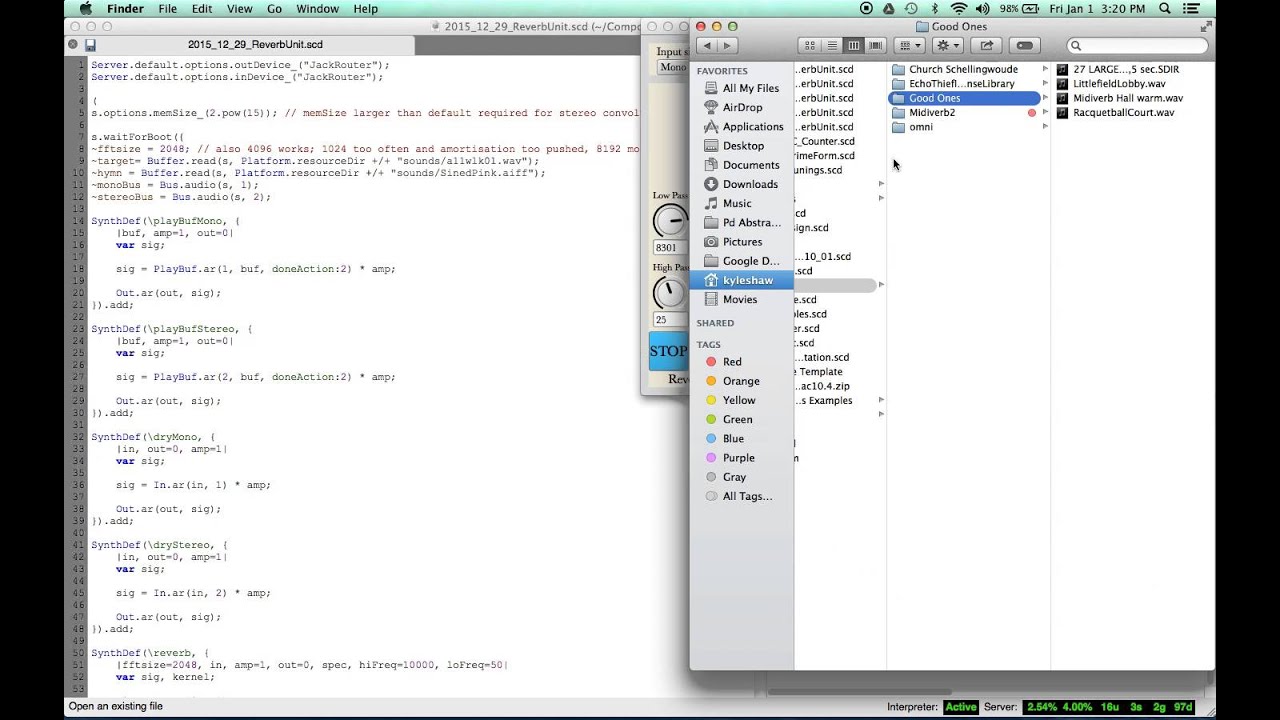The image size is (1280, 720).
Task: Open All My Files in Finder sidebar
Action: pos(741,88)
